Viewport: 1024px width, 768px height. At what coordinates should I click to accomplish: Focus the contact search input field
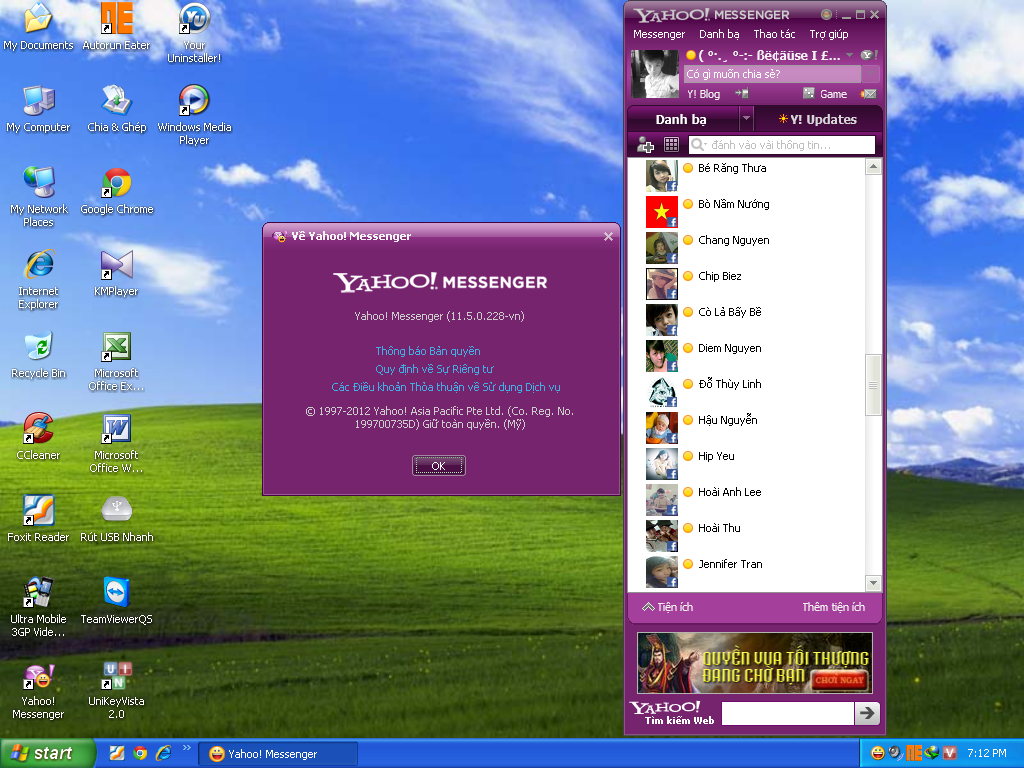click(x=781, y=144)
